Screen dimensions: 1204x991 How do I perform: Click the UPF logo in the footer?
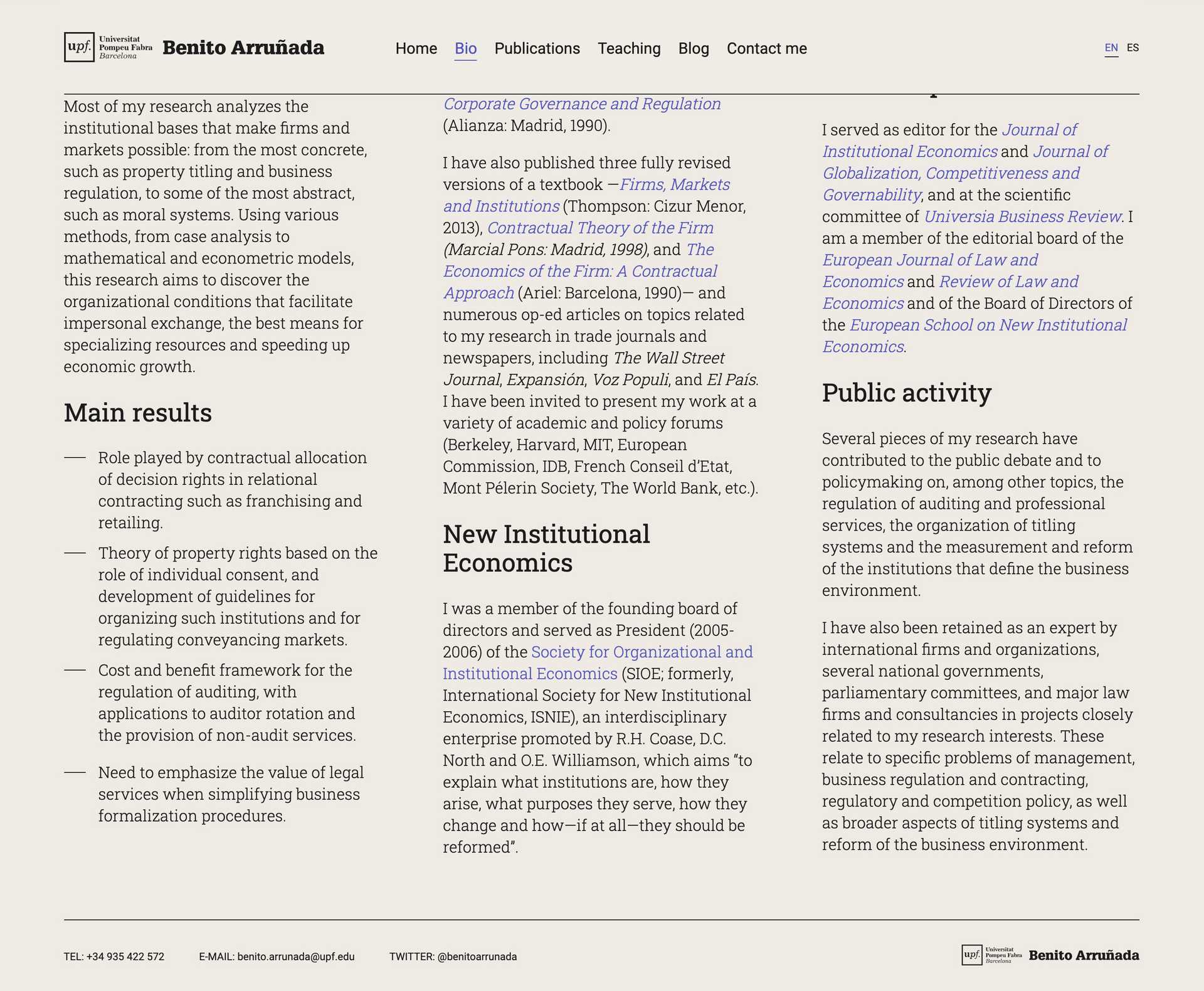coord(991,955)
